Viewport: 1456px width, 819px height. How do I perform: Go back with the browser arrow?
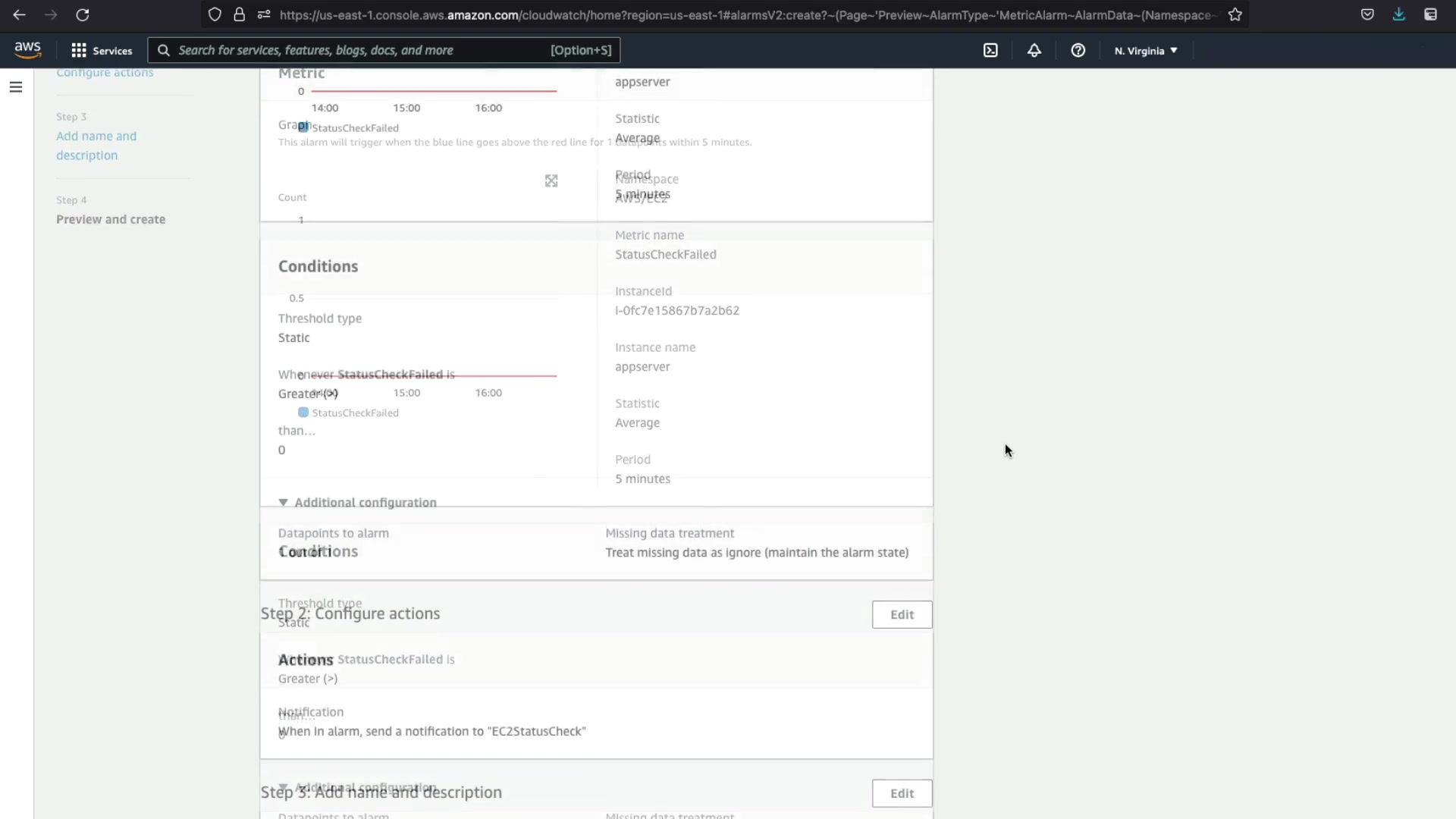coord(20,14)
